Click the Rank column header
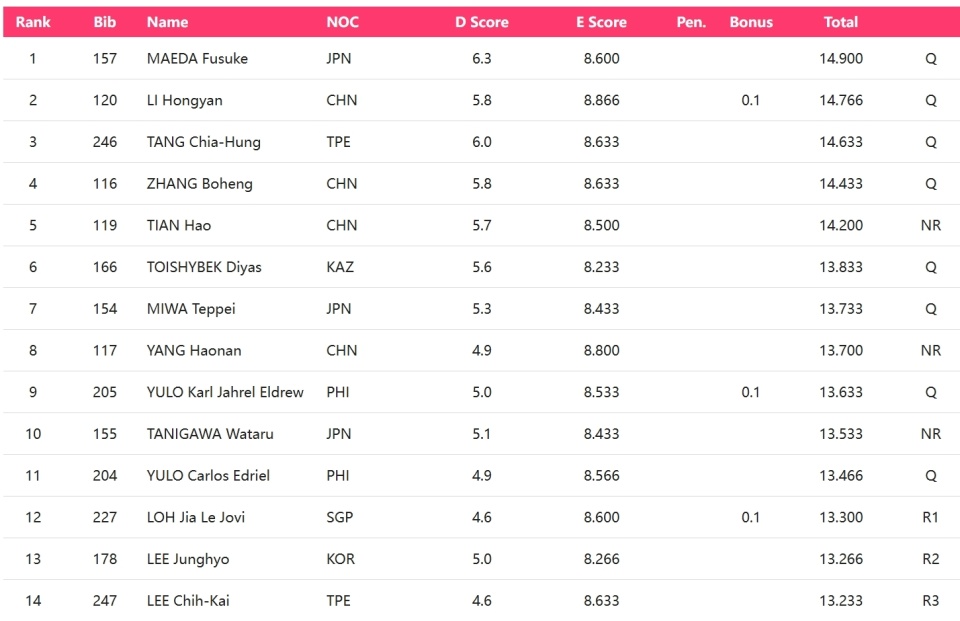Image resolution: width=960 pixels, height=621 pixels. 33,22
